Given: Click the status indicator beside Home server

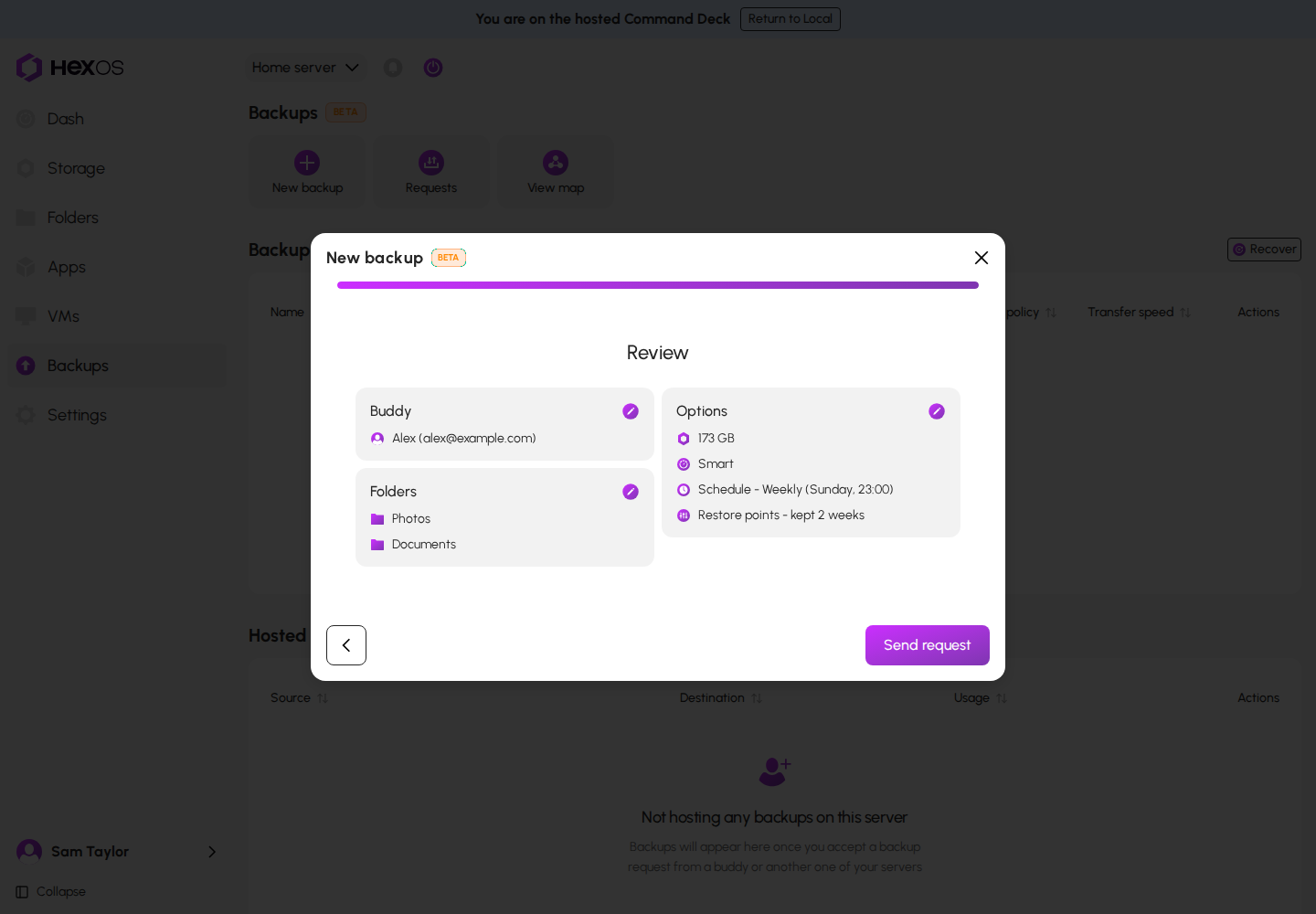Looking at the screenshot, I should pyautogui.click(x=393, y=68).
